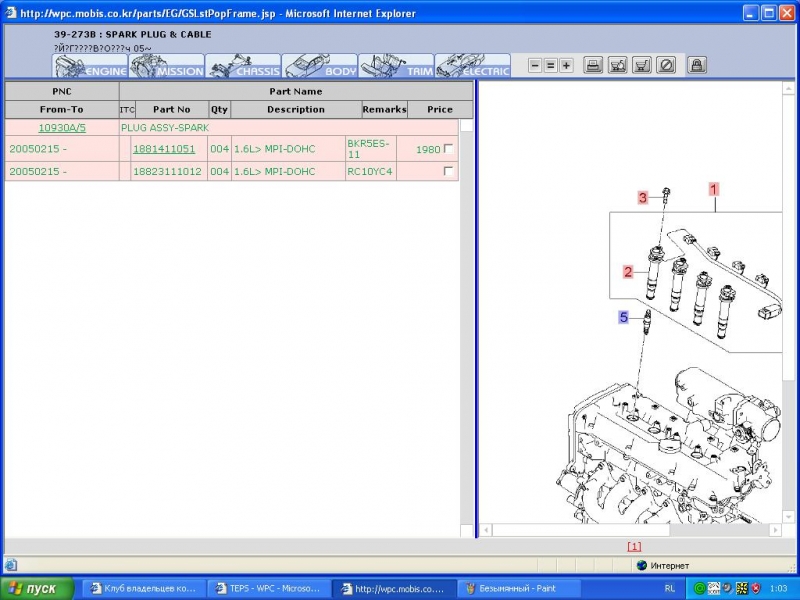This screenshot has height=600, width=800.
Task: Select part number 18823111012
Action: [x=167, y=171]
